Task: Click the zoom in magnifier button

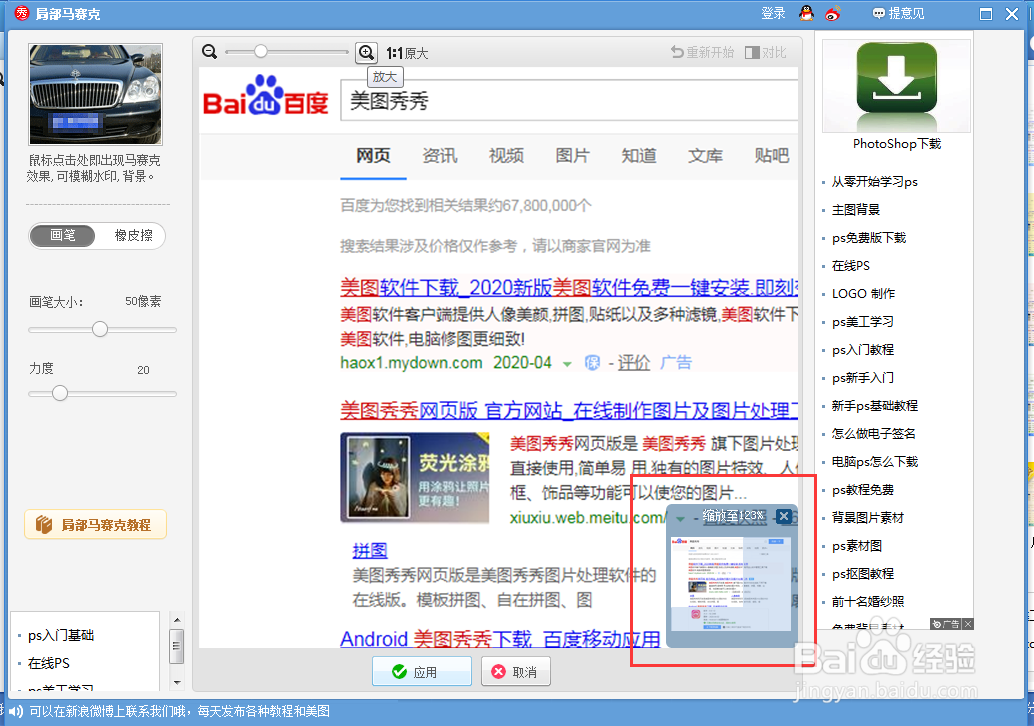Action: point(367,52)
